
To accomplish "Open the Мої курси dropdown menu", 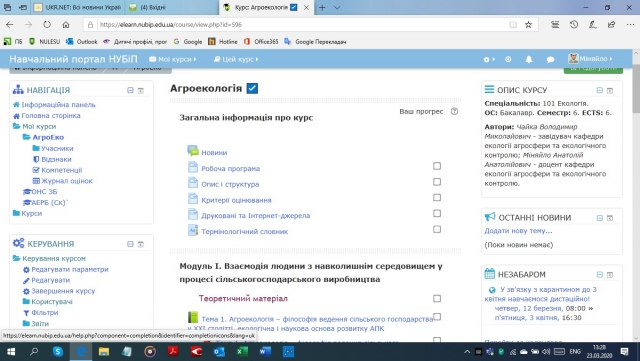I will 173,59.
